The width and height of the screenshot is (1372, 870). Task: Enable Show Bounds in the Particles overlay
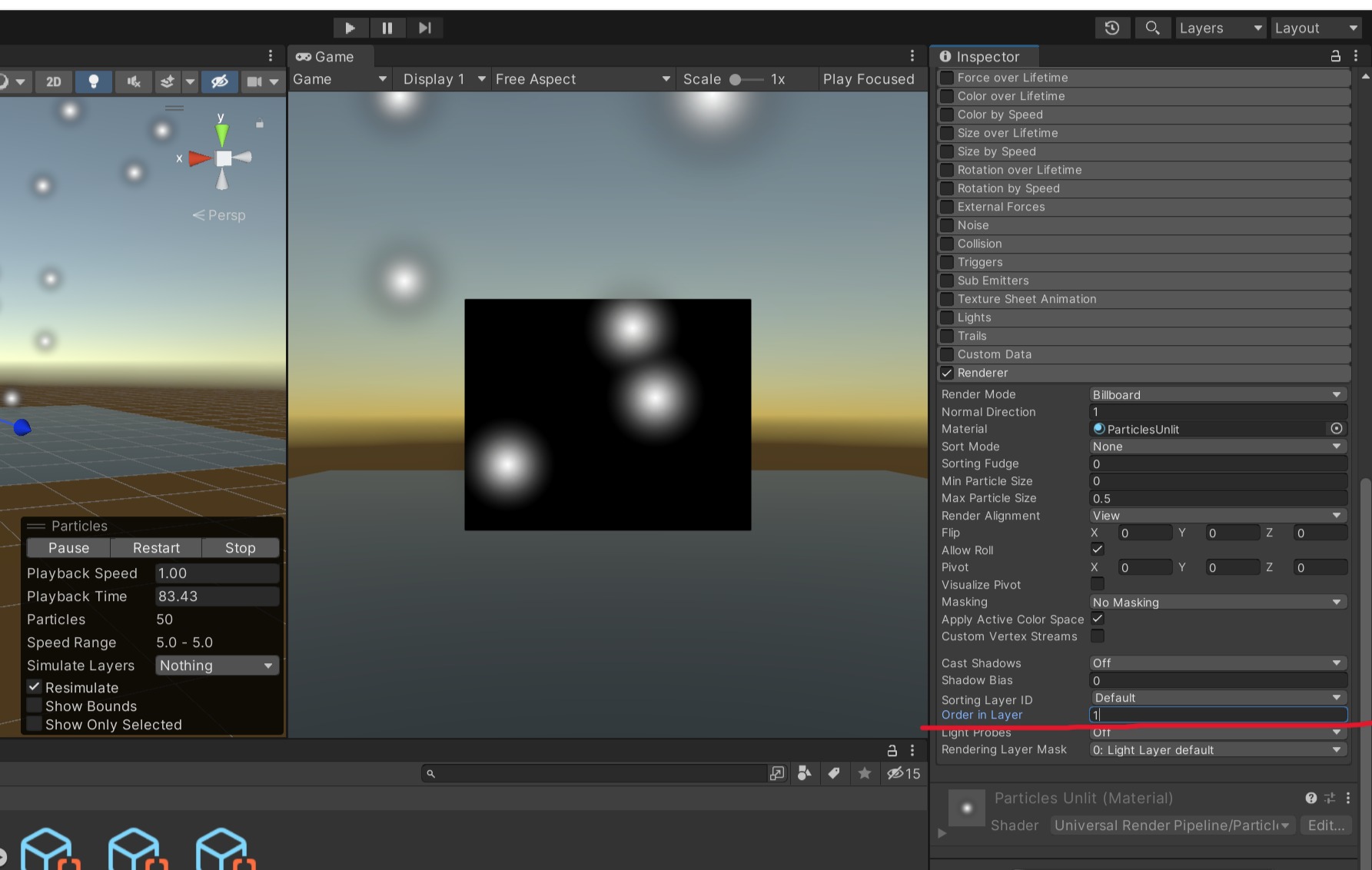point(34,705)
